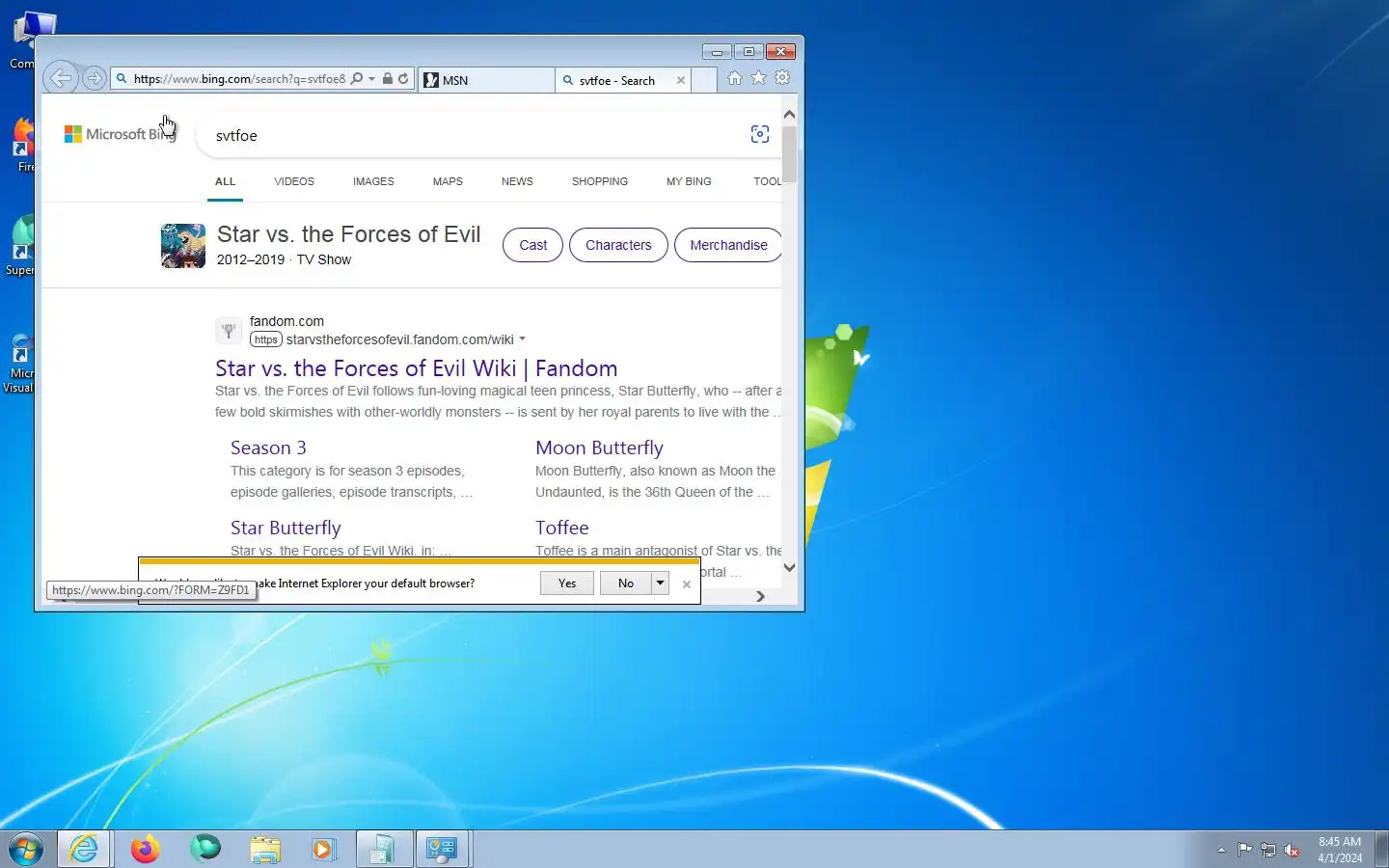Launch Firefox from the taskbar

click(146, 849)
